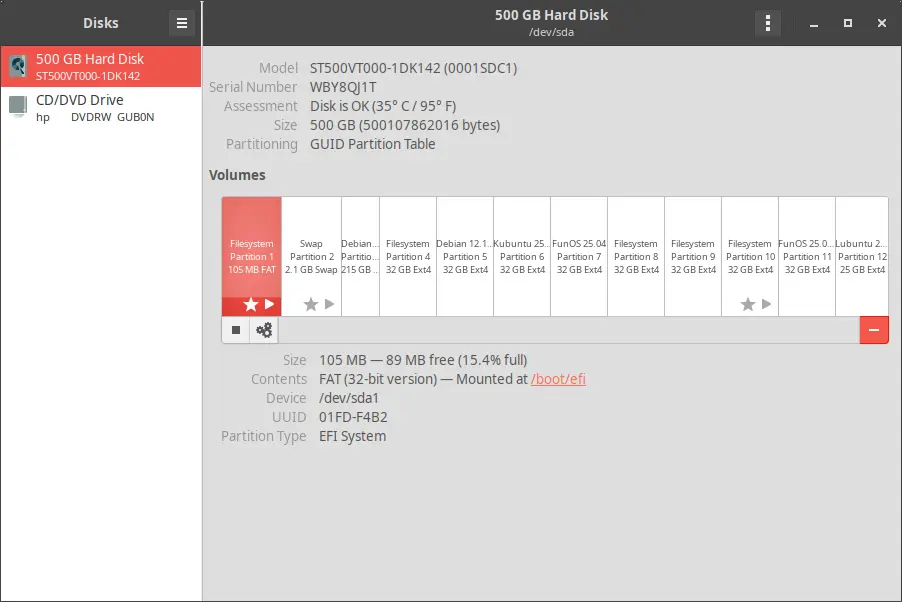902x602 pixels.
Task: Select Filesystem Partition 8 volume
Action: (x=636, y=256)
